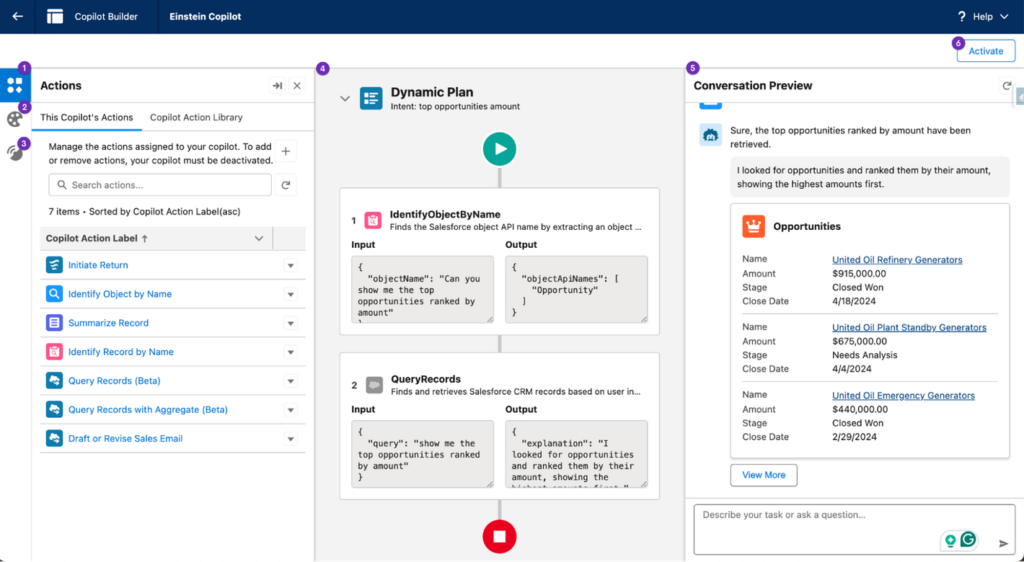Click the IdentifyObjectByName Output box
The image size is (1024, 562).
(x=577, y=289)
